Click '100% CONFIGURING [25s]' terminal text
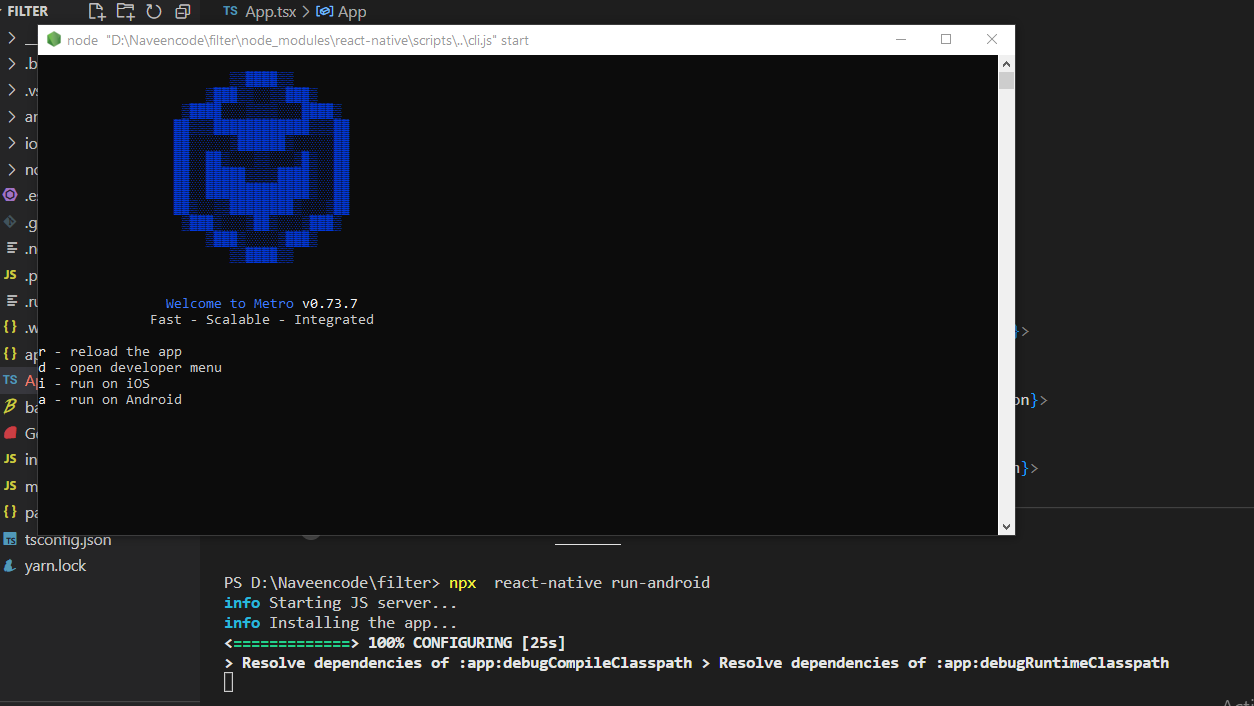Viewport: 1254px width, 706px height. click(x=467, y=643)
